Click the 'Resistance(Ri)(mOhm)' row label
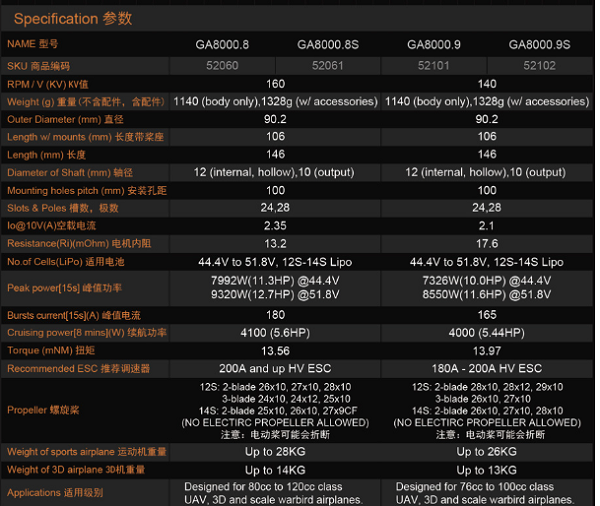The image size is (600, 506). point(79,243)
